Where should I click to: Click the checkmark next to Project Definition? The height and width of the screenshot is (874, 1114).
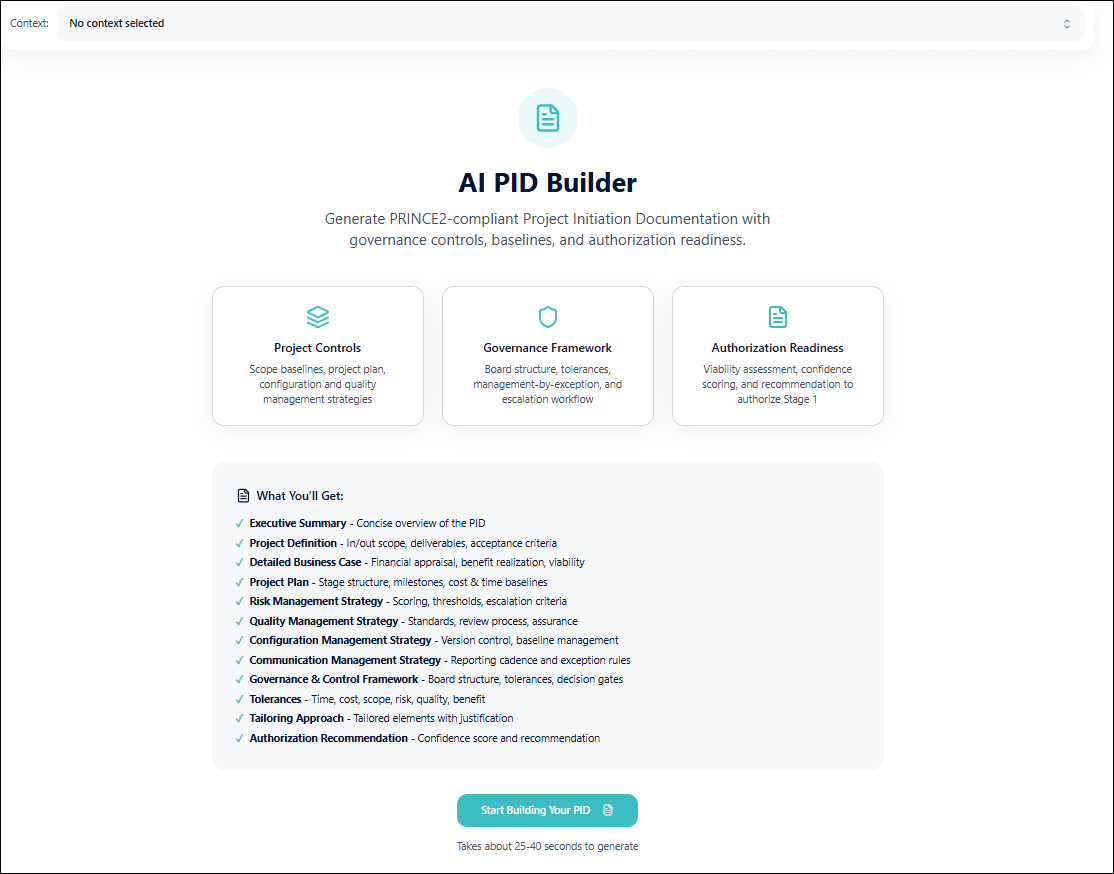239,544
